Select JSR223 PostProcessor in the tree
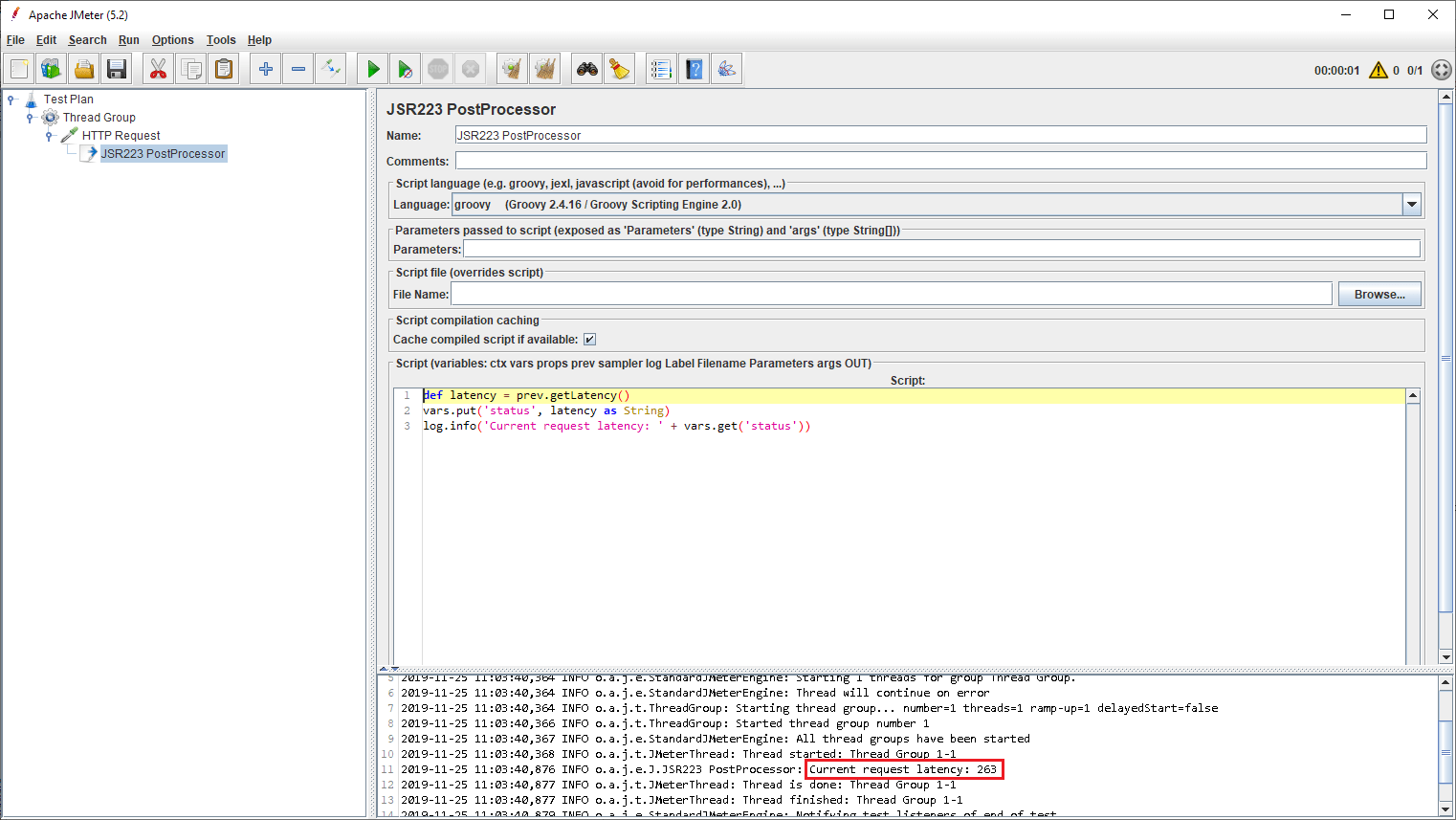Screen dimensions: 1456x820 tap(164, 153)
